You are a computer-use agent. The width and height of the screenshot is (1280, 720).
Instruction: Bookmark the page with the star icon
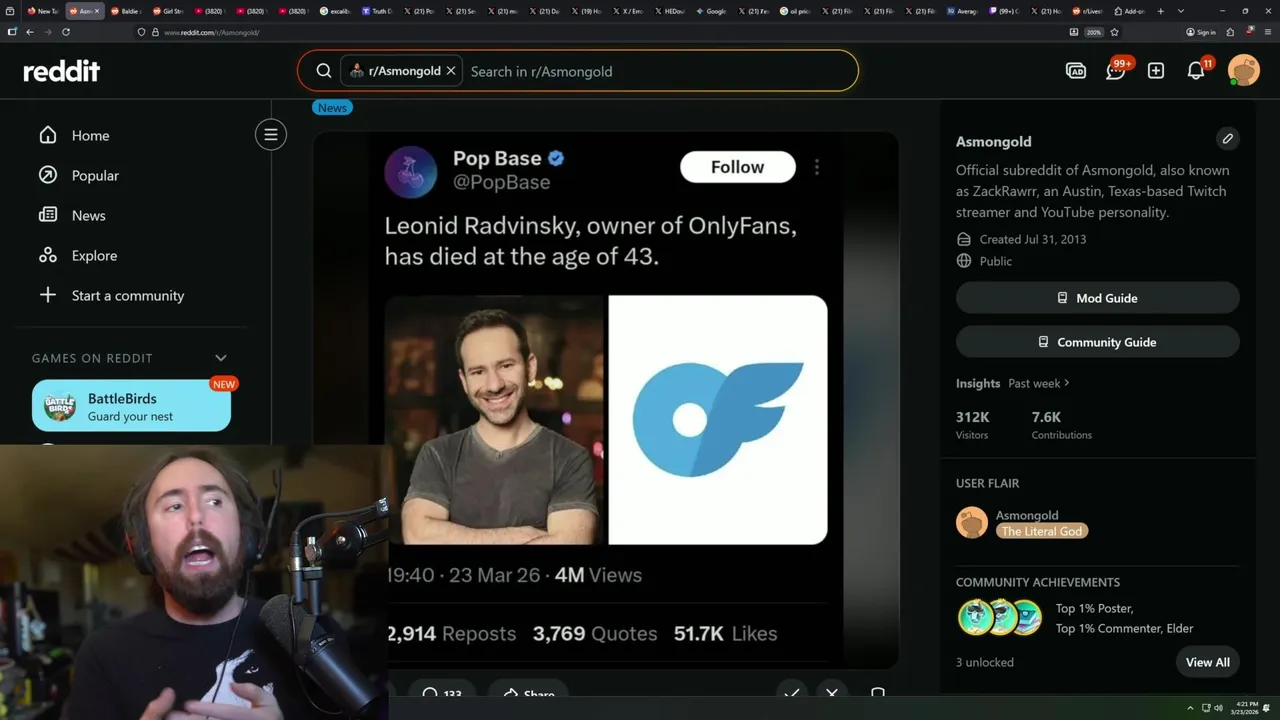pyautogui.click(x=1114, y=32)
